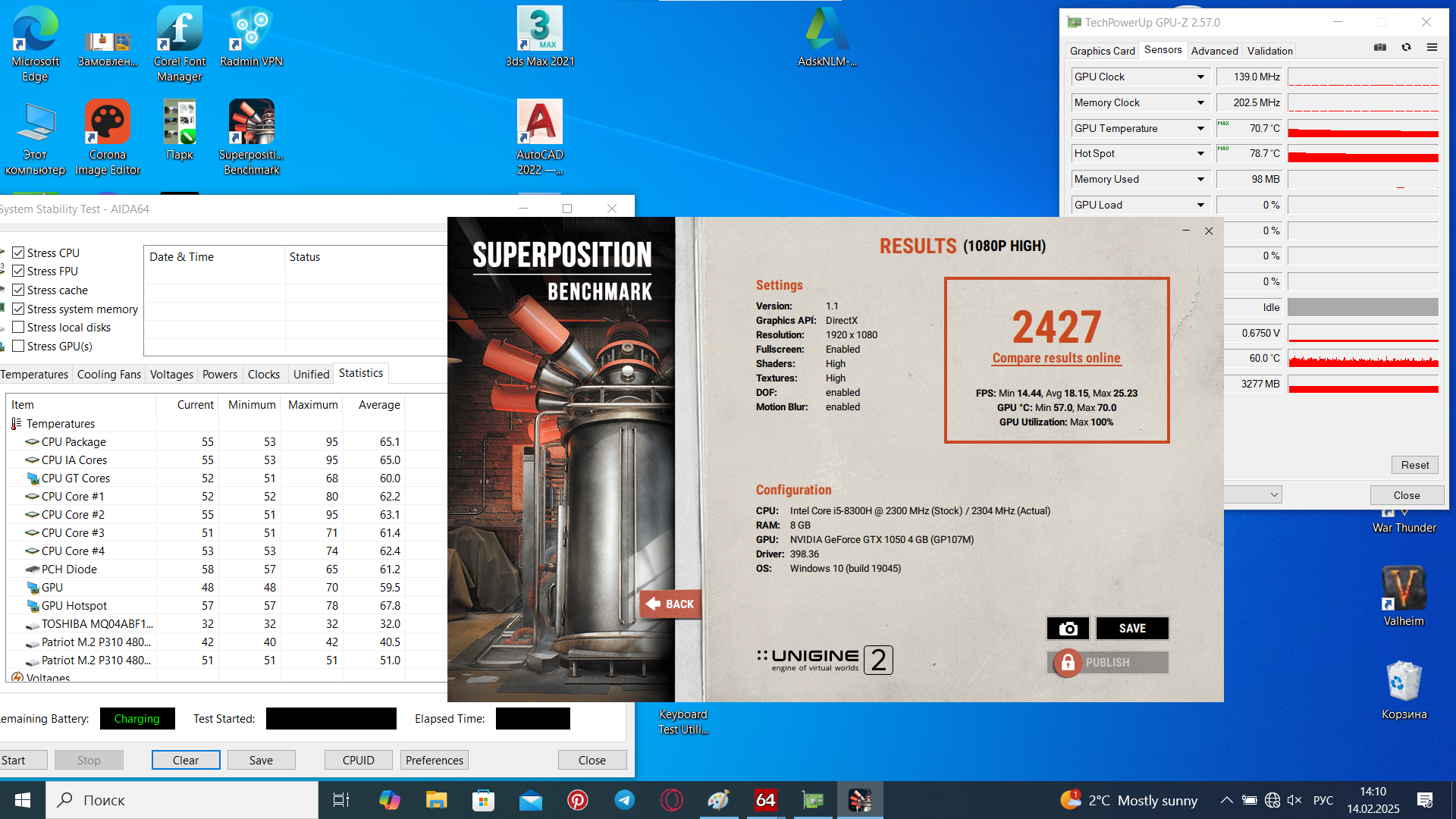Click the camera screenshot icon in Superposition
The width and height of the screenshot is (1456, 819).
[x=1068, y=628]
